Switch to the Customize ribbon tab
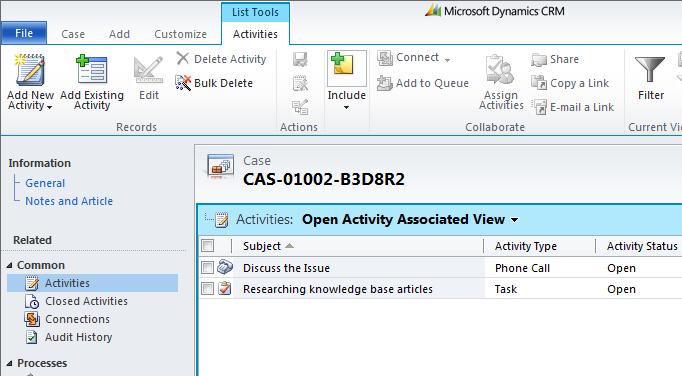682x376 pixels. coord(181,34)
